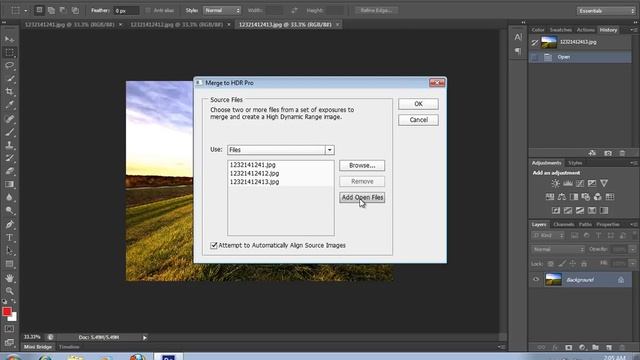Create new snapshot in History panel
640x360 pixels.
pyautogui.click(x=608, y=153)
